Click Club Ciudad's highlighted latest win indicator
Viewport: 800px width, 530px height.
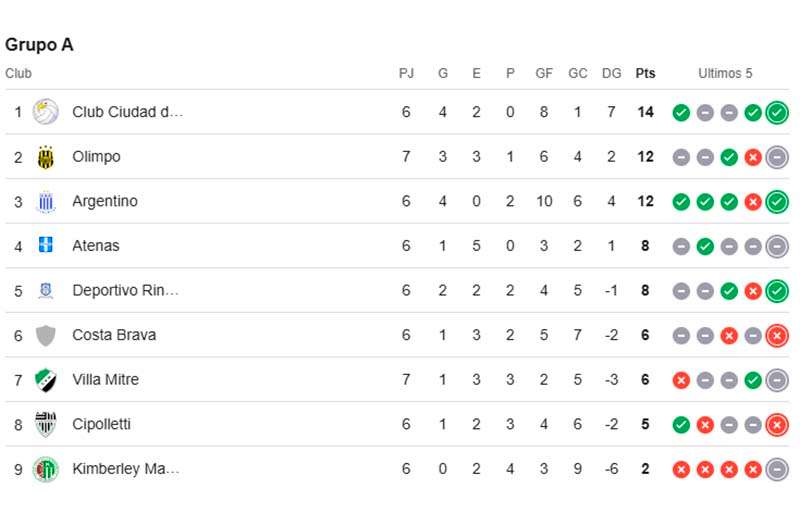click(x=777, y=112)
